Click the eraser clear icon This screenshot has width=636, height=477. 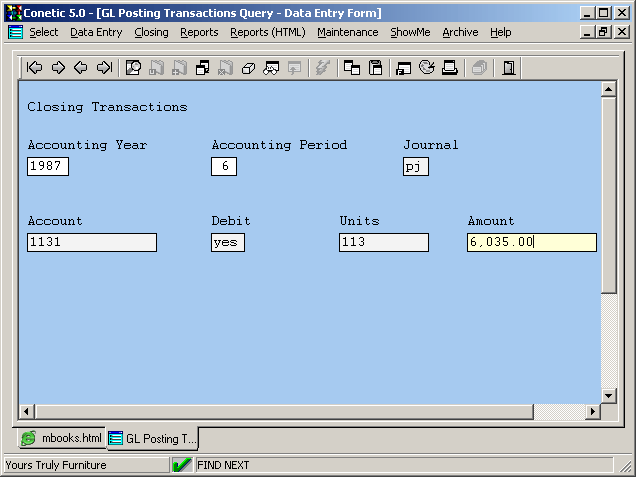click(x=249, y=68)
